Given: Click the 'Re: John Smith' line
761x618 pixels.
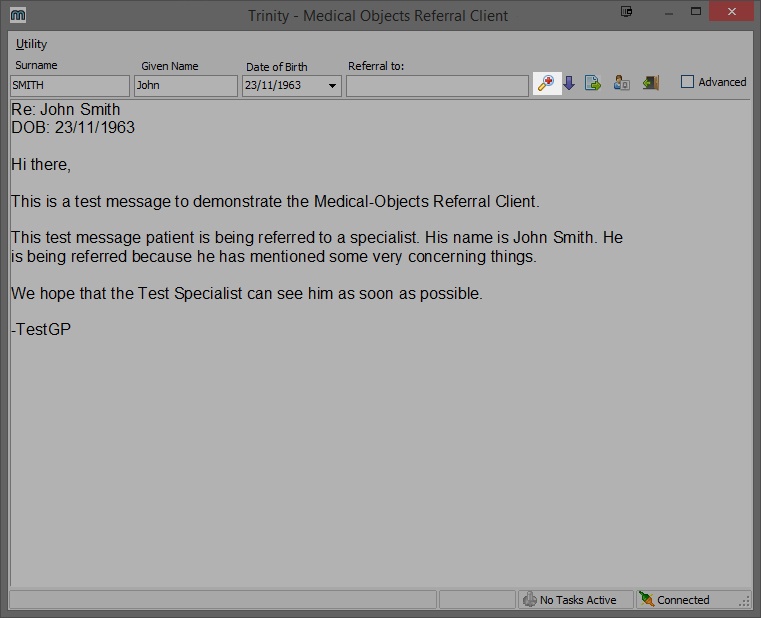Looking at the screenshot, I should (x=66, y=109).
